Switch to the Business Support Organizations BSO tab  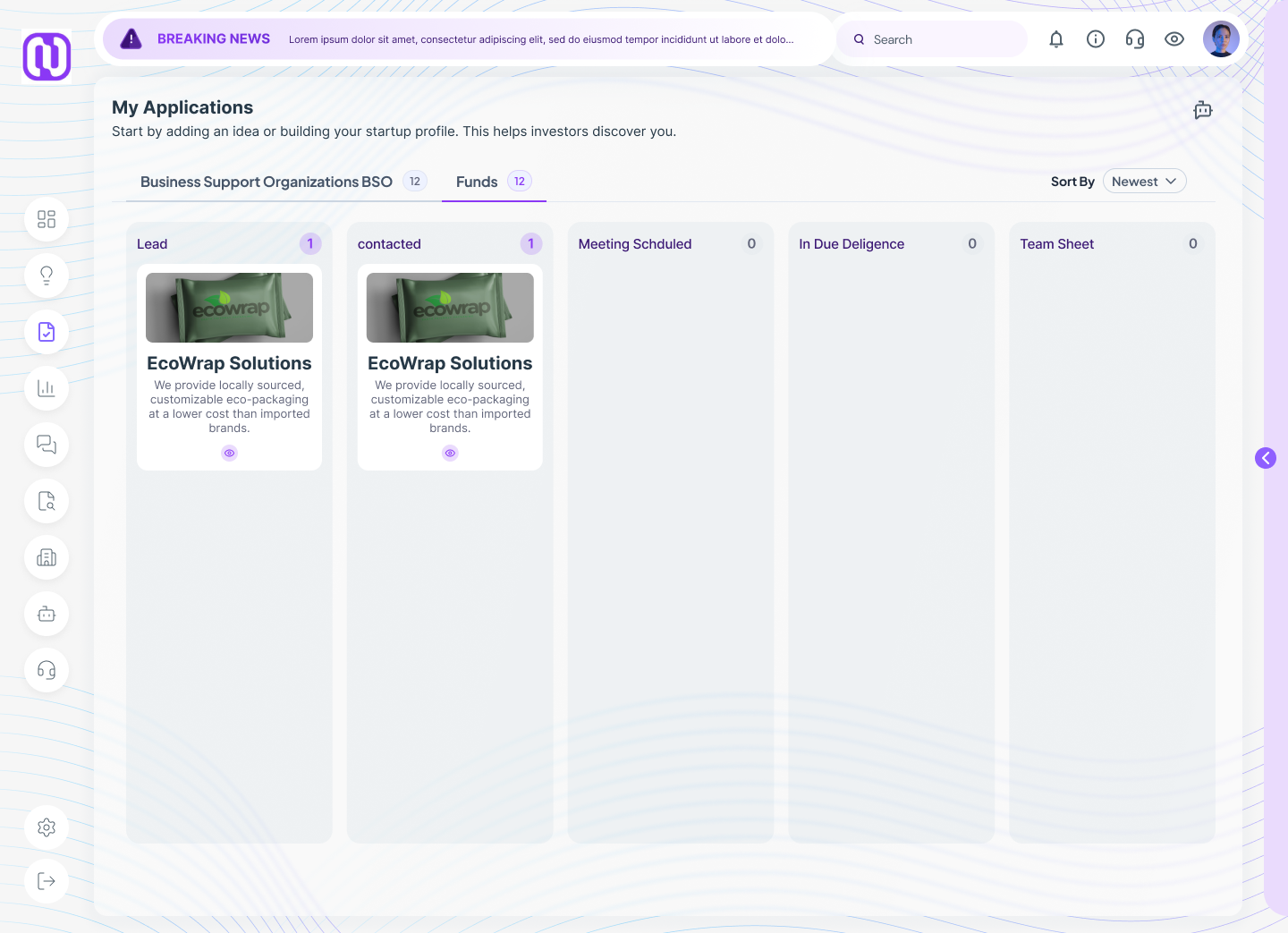pyautogui.click(x=266, y=182)
